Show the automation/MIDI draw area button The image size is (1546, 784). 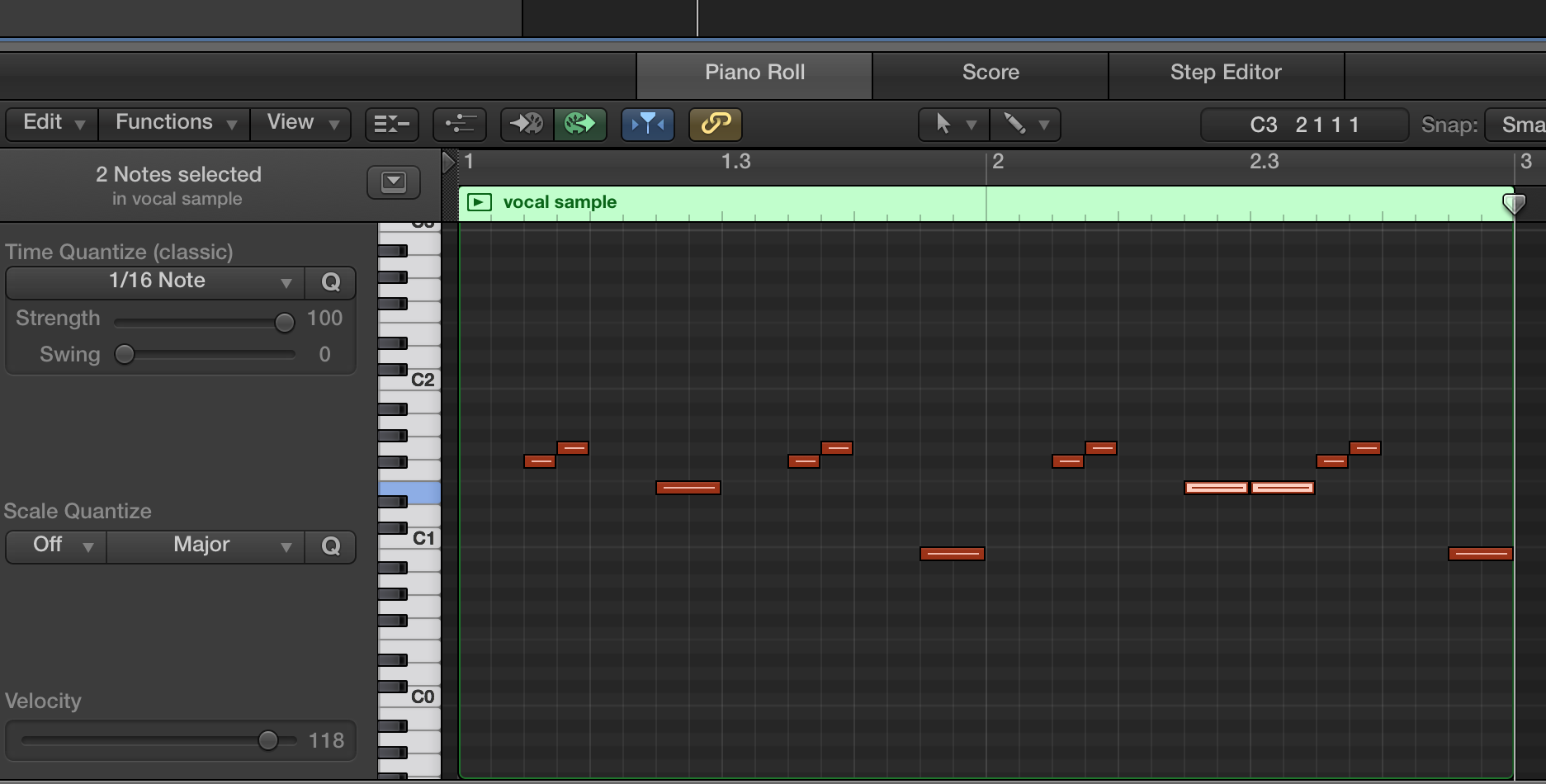(460, 125)
